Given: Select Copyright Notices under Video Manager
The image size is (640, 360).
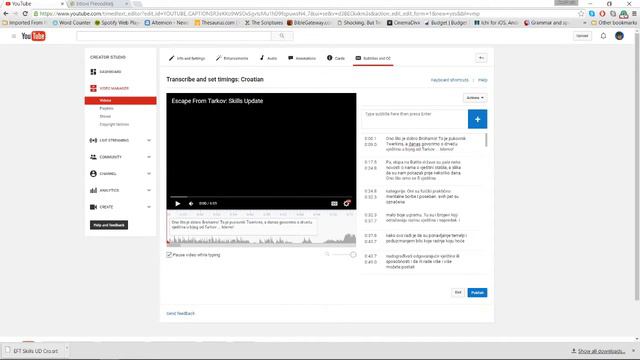Looking at the screenshot, I should tap(114, 124).
